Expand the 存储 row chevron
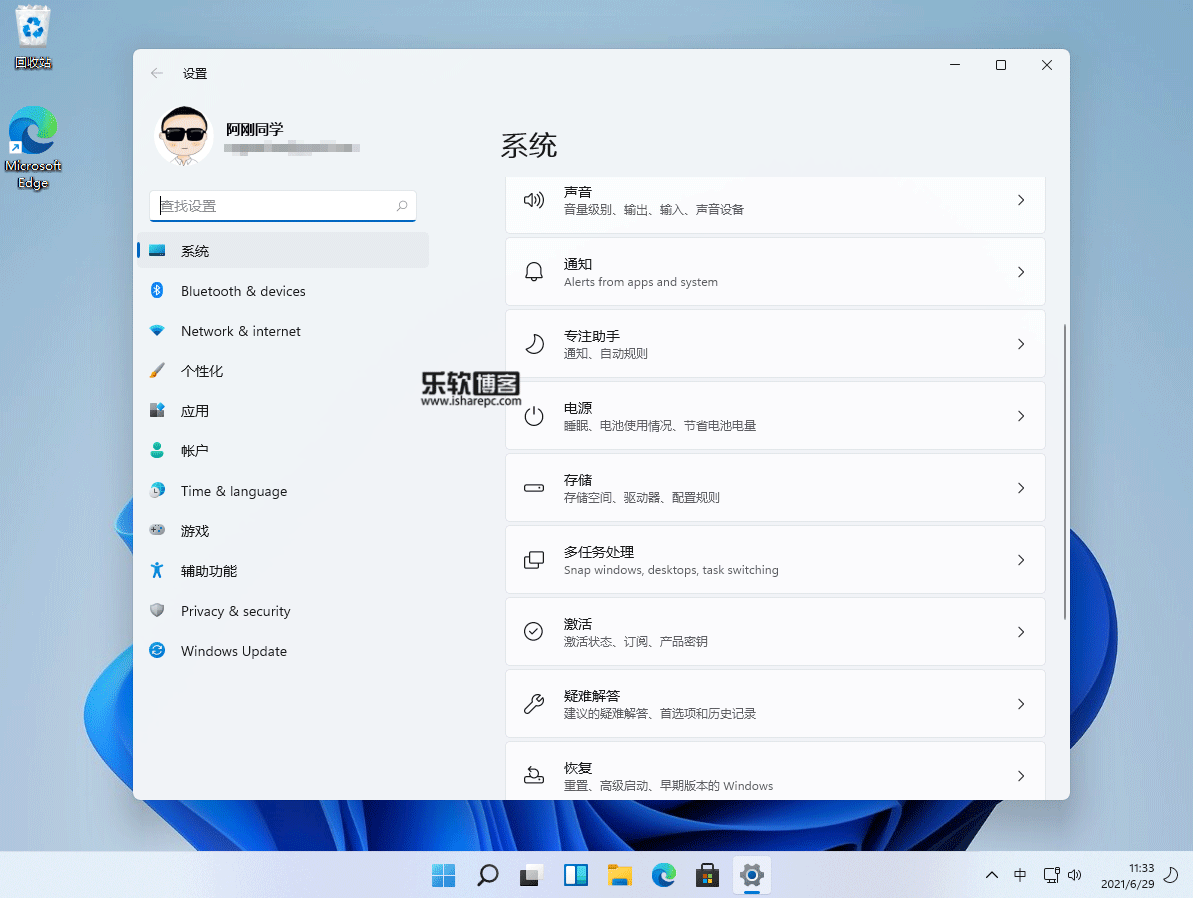Viewport: 1193px width, 898px height. (x=1020, y=487)
